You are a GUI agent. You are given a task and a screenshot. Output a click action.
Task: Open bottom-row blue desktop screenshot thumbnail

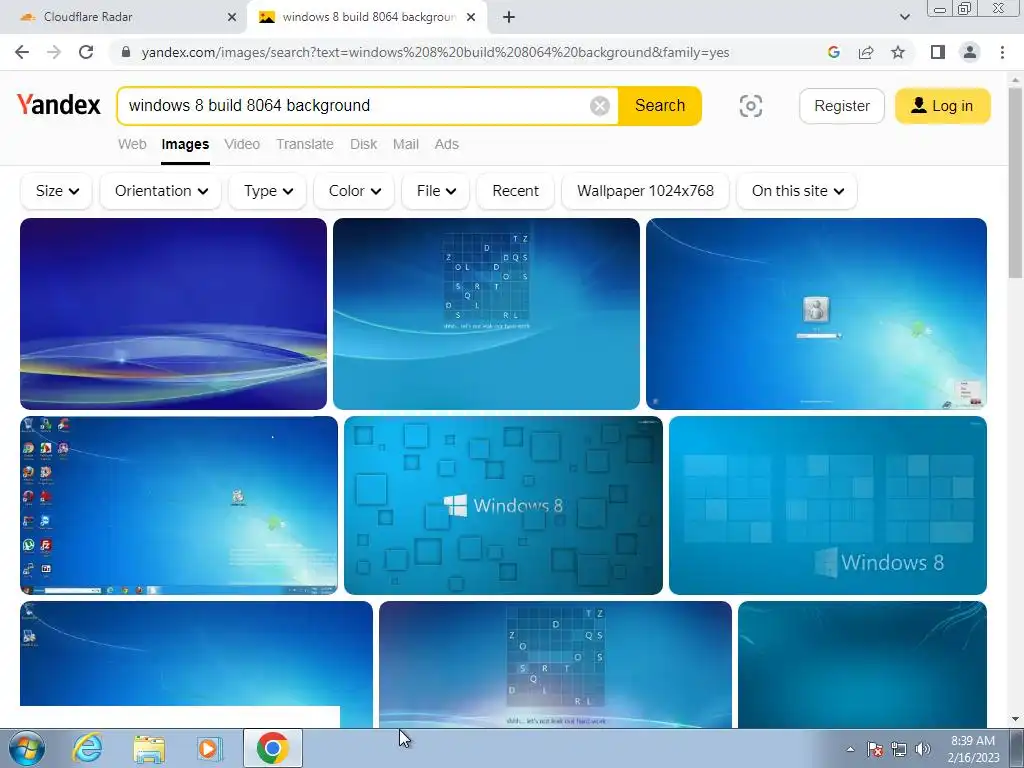click(x=196, y=653)
